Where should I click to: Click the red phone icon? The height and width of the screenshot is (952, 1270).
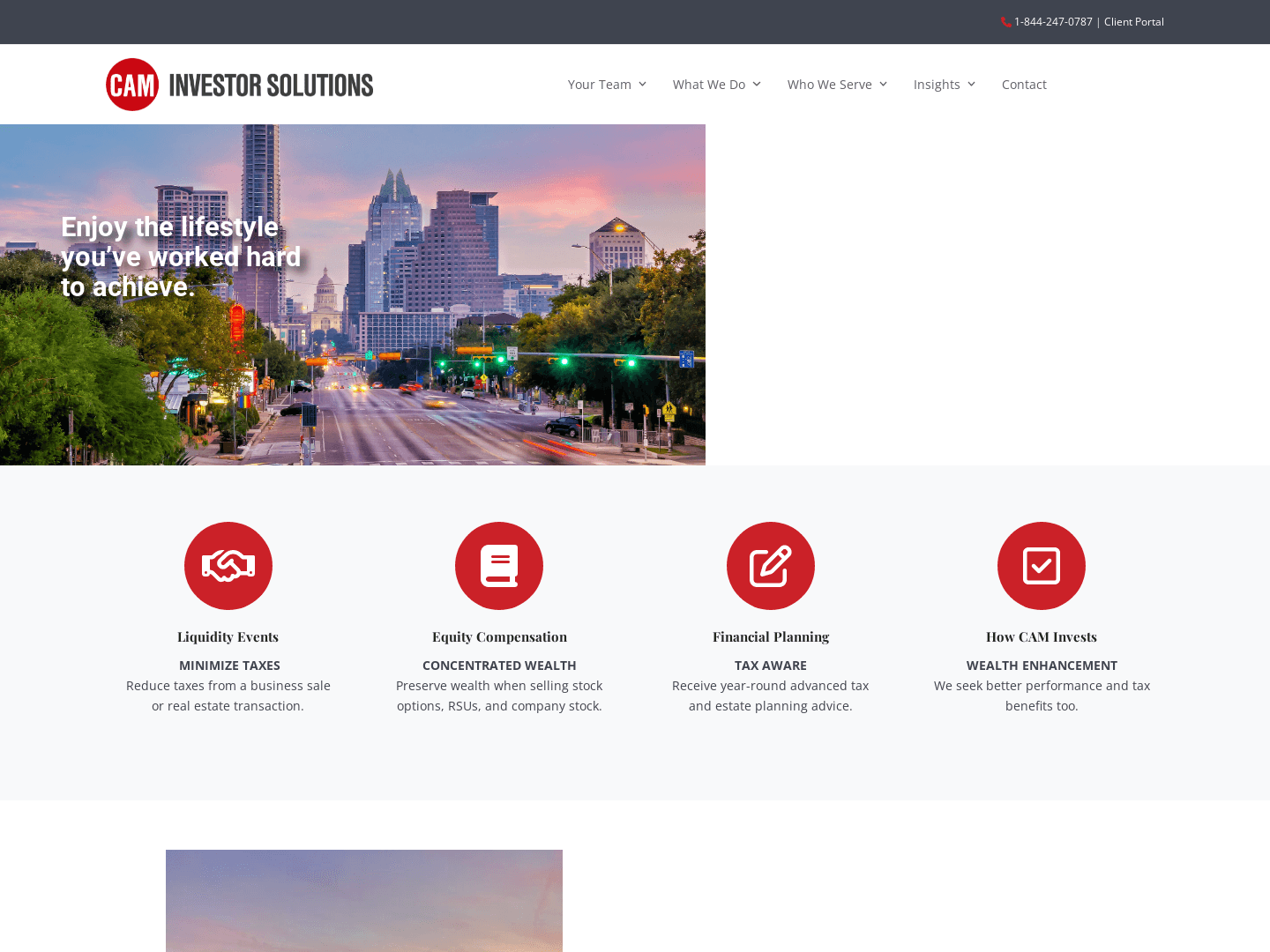click(1005, 22)
